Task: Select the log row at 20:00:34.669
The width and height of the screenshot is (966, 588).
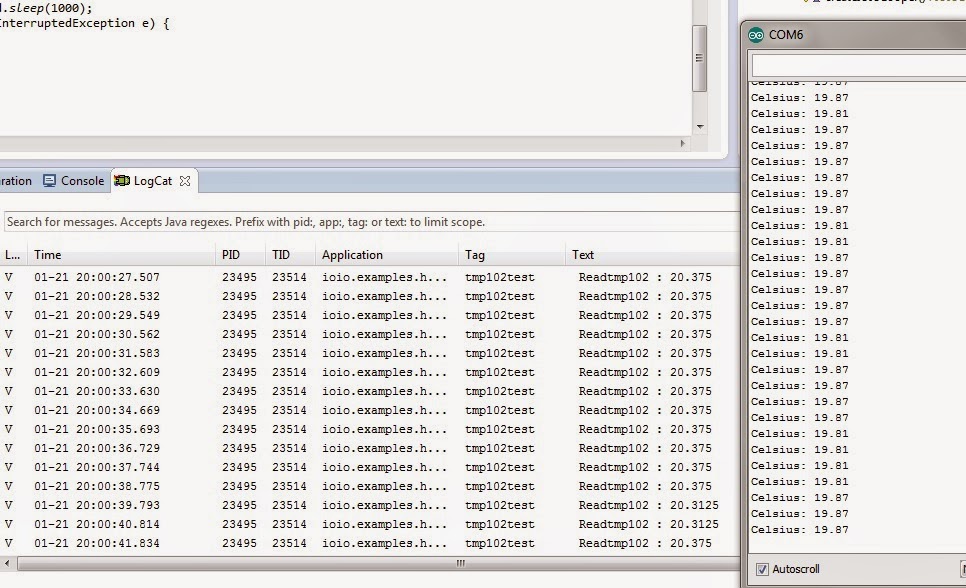Action: point(370,410)
